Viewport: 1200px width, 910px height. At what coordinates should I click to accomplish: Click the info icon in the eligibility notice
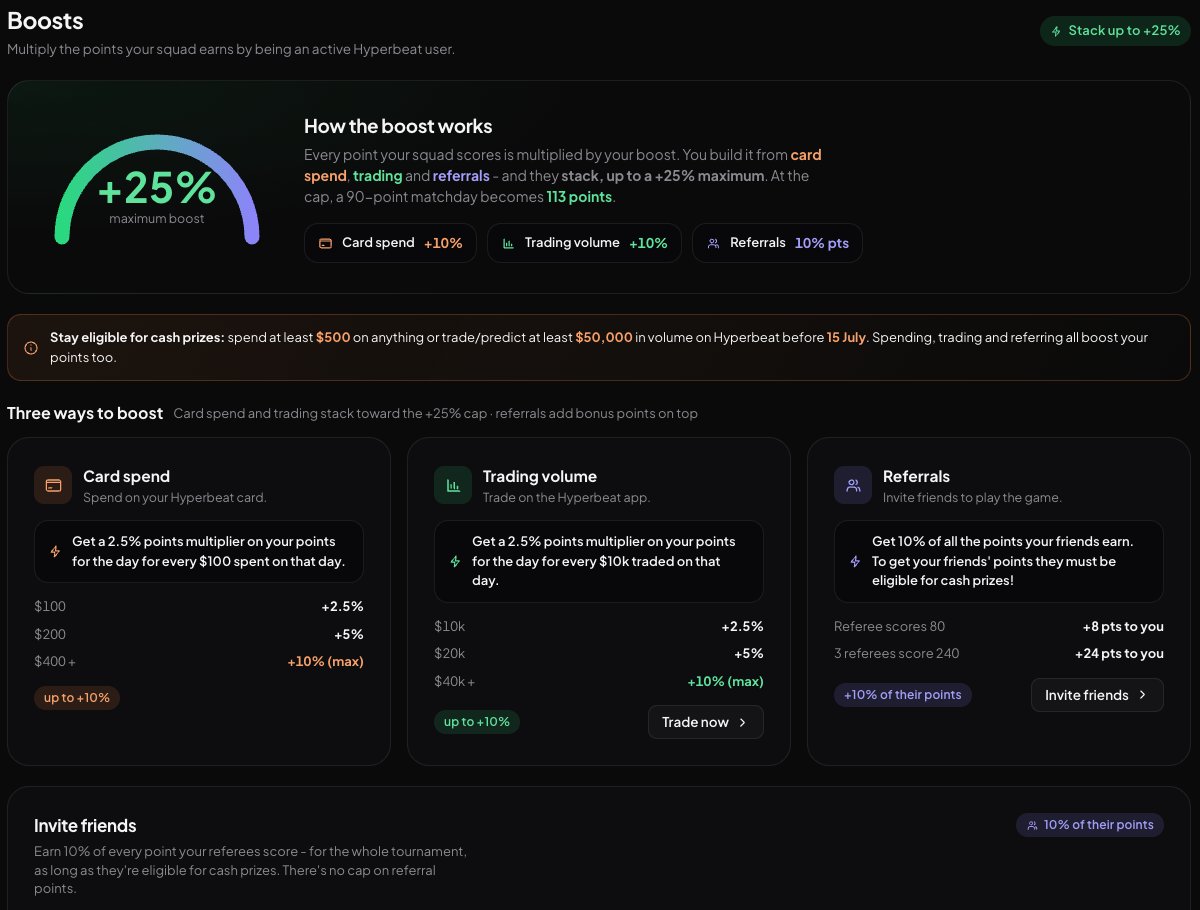coord(31,348)
